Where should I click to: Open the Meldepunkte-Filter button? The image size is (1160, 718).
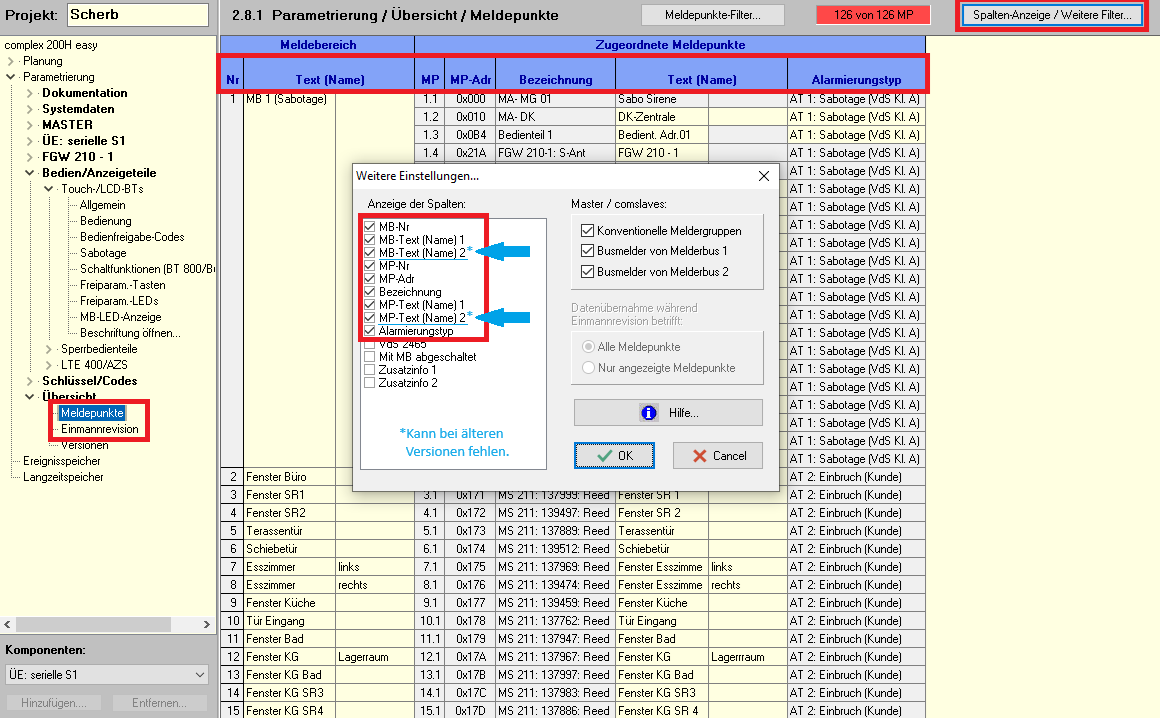(x=712, y=15)
